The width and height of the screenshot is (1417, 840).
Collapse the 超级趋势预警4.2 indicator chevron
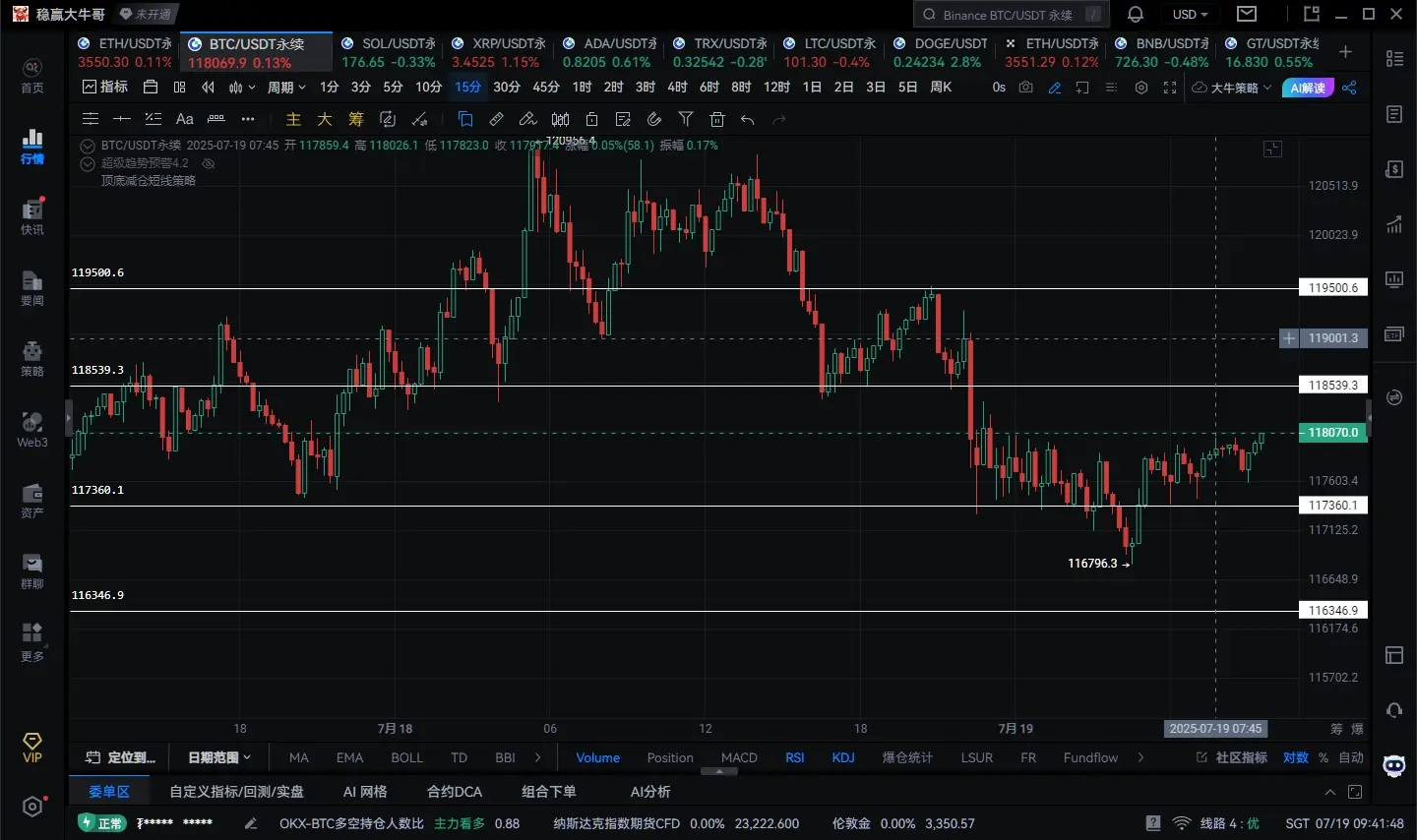(x=88, y=163)
